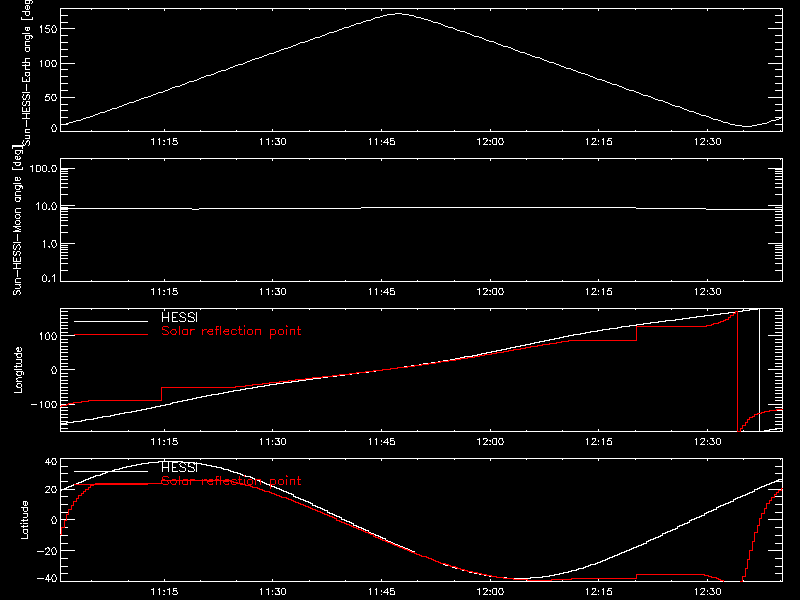Click 11:45 time label under Moon angle plot
The image size is (800, 600).
[x=382, y=292]
